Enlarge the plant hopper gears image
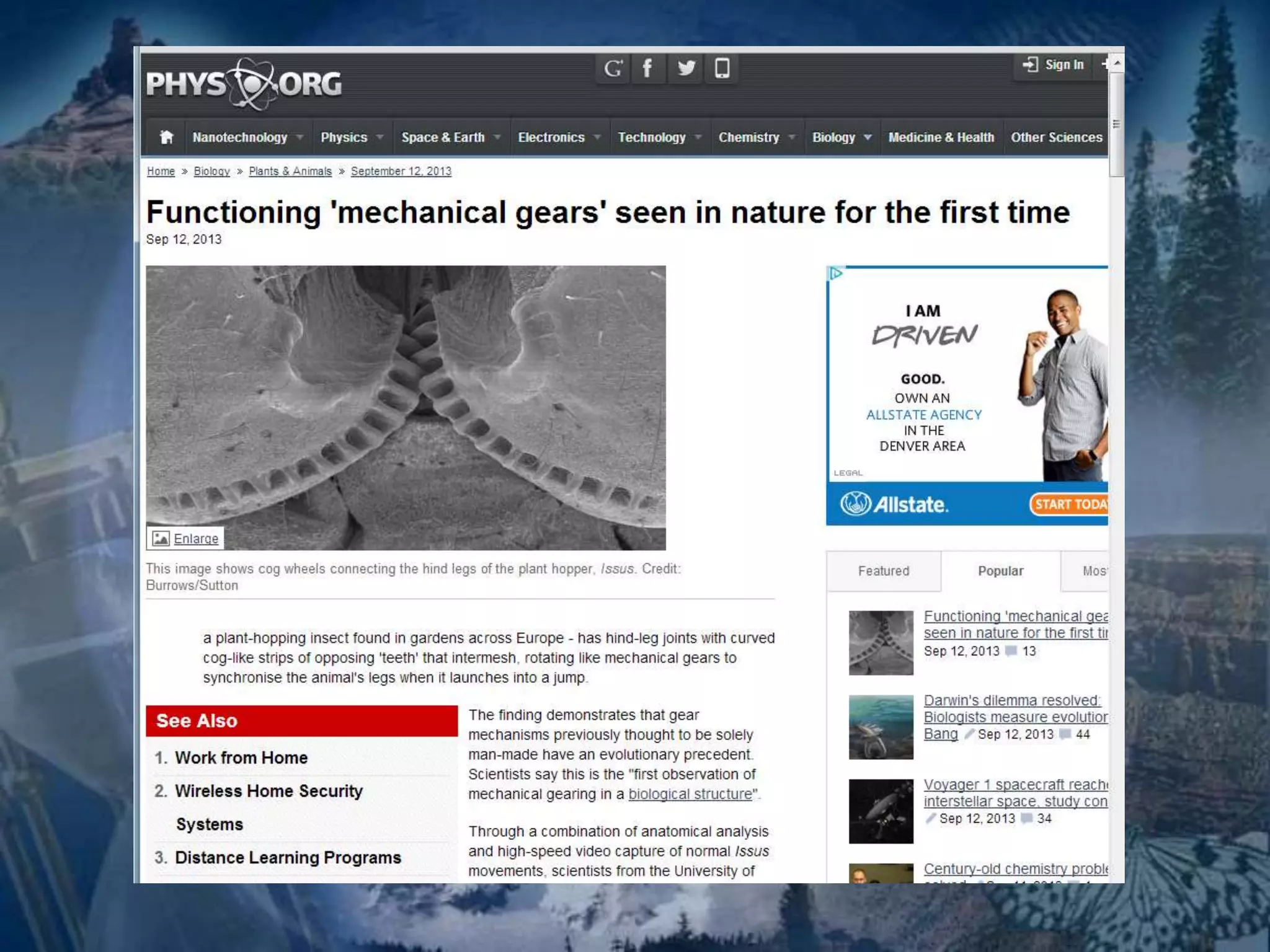The image size is (1270, 952). 186,538
